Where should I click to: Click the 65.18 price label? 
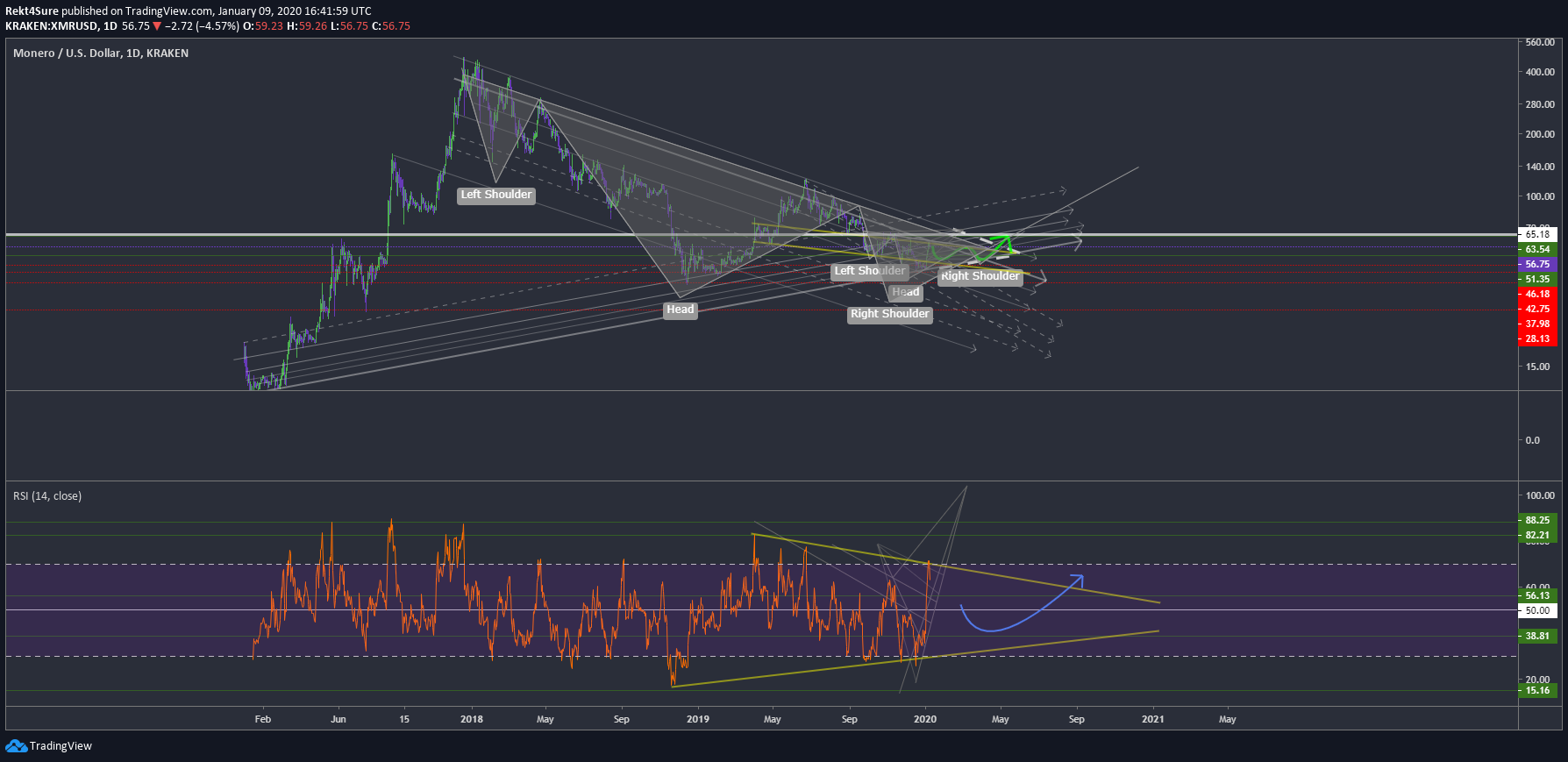click(1537, 234)
